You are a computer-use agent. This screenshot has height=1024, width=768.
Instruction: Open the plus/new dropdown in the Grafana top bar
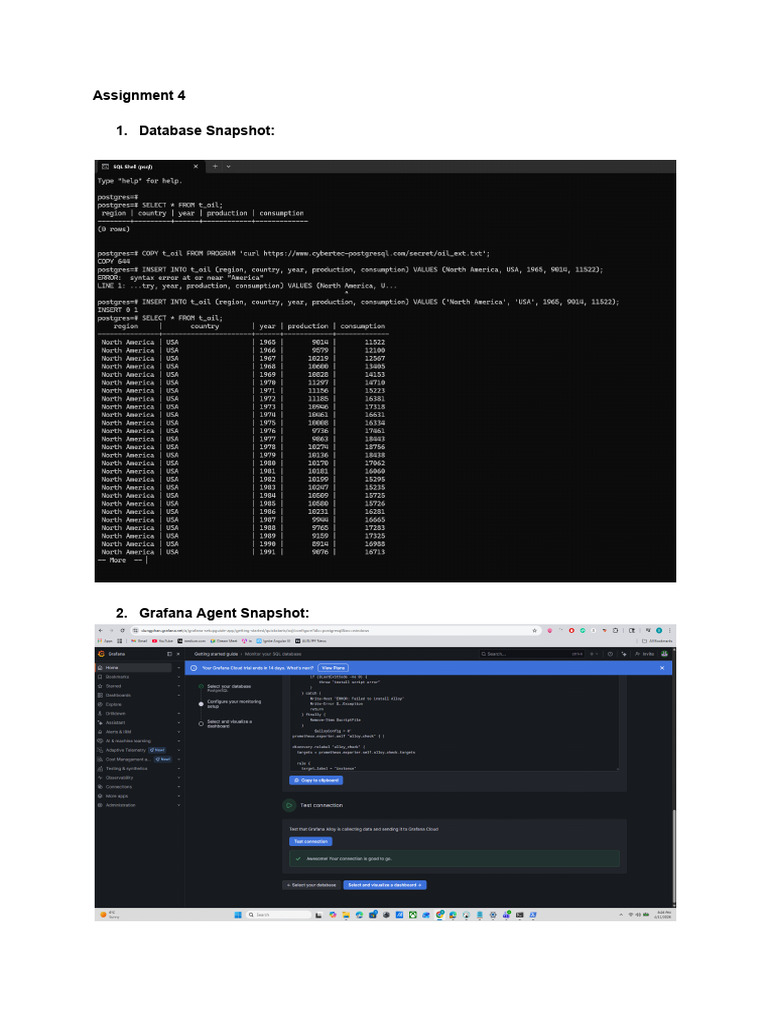pos(594,654)
